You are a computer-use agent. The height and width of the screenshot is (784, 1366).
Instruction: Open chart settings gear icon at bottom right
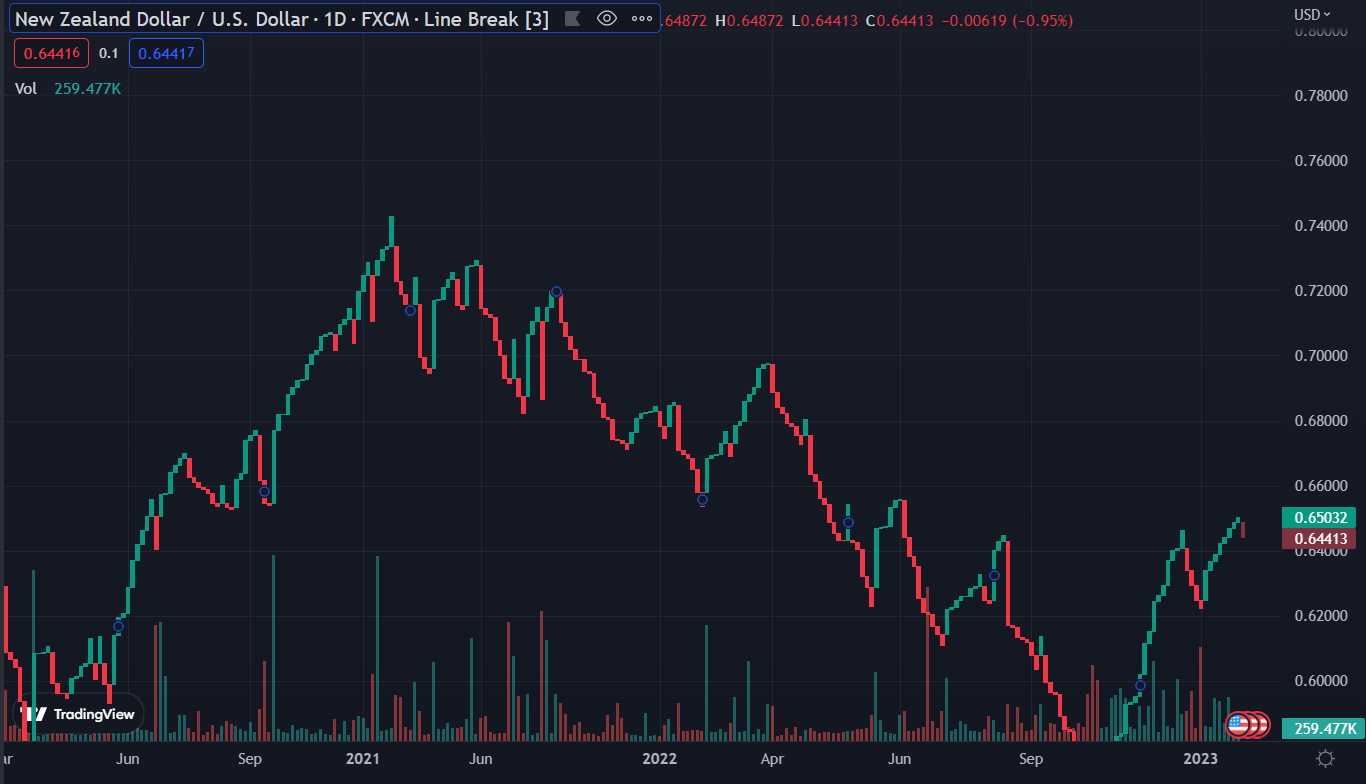coord(1325,758)
